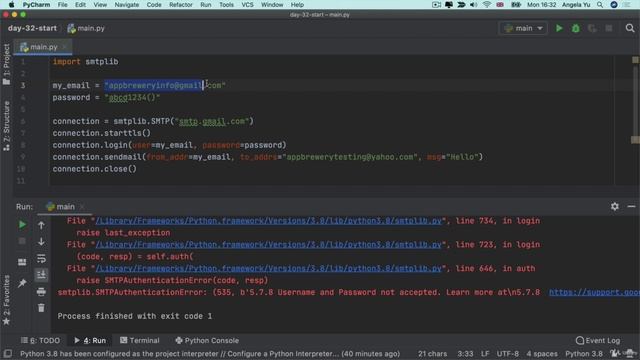Viewport: 640px width, 360px height.
Task: Change line separator LF in status bar
Action: (x=485, y=354)
